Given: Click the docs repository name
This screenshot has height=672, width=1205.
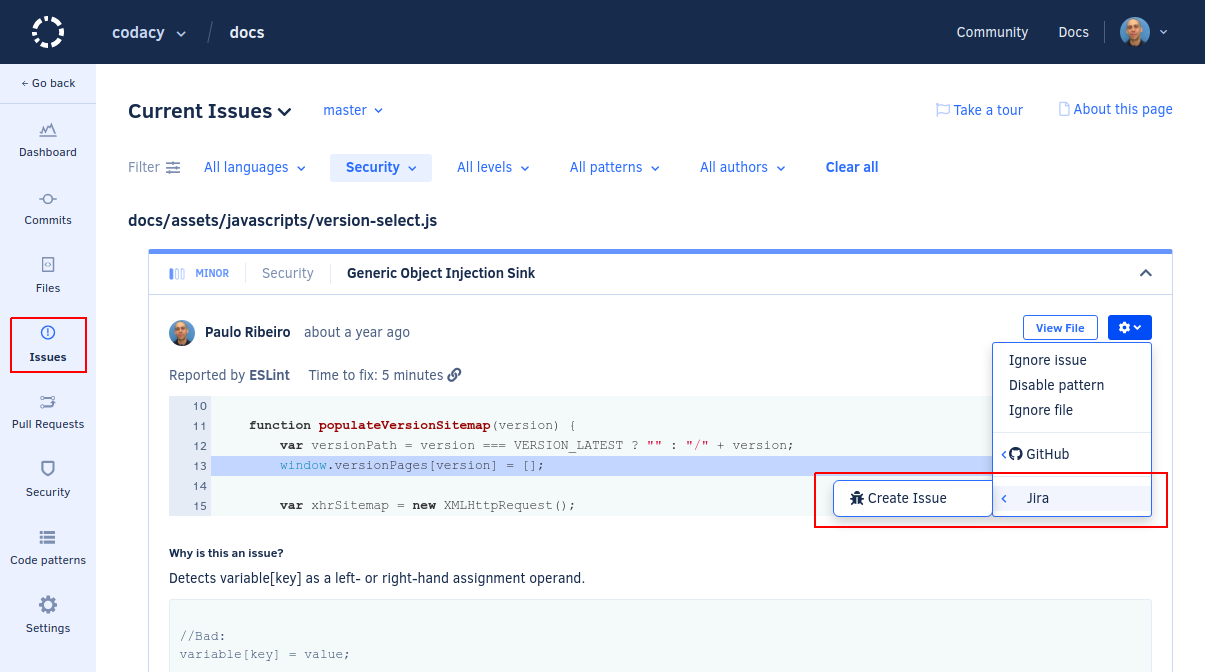Looking at the screenshot, I should 247,32.
